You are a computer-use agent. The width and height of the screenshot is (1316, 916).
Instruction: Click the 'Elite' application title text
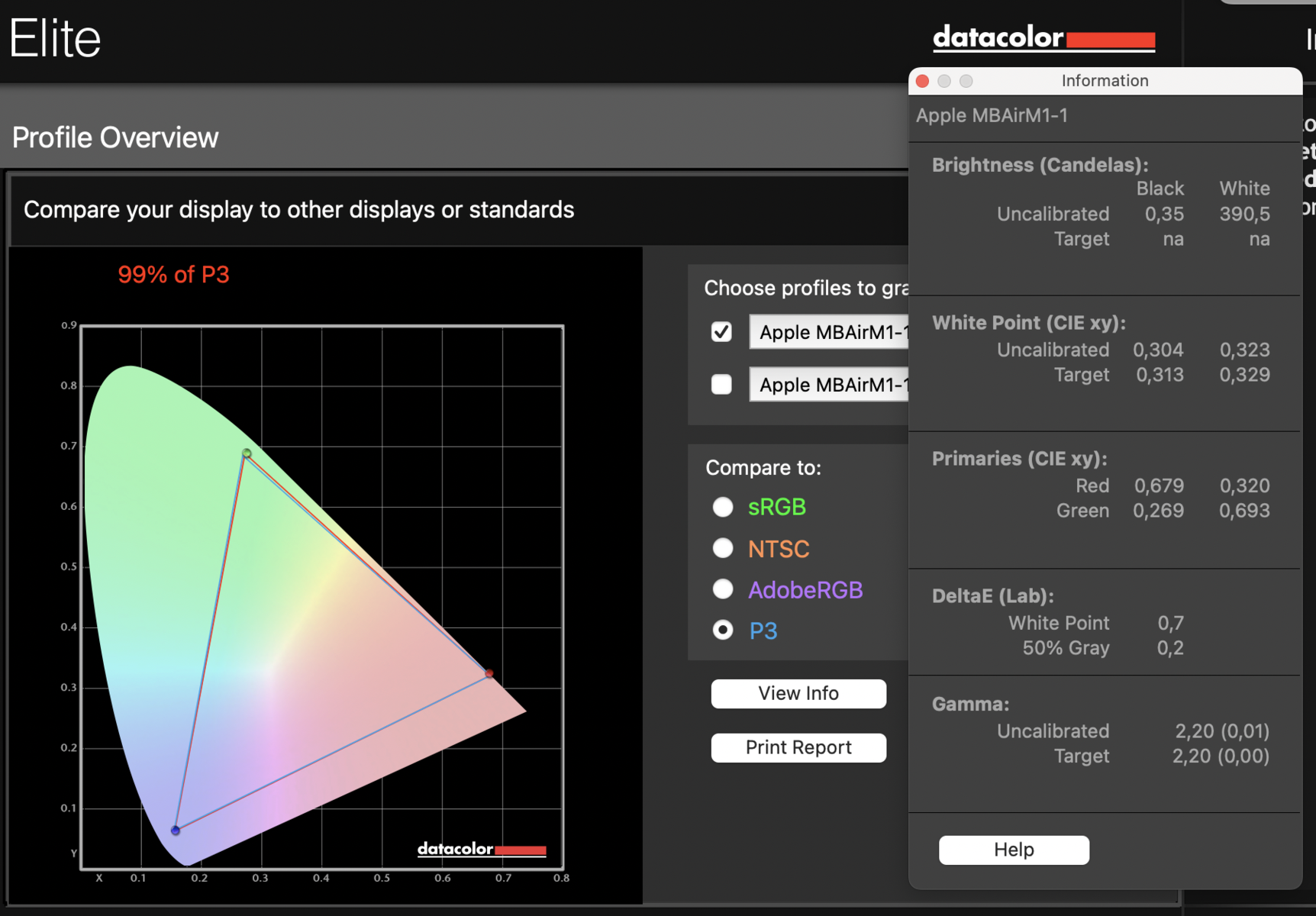[55, 38]
